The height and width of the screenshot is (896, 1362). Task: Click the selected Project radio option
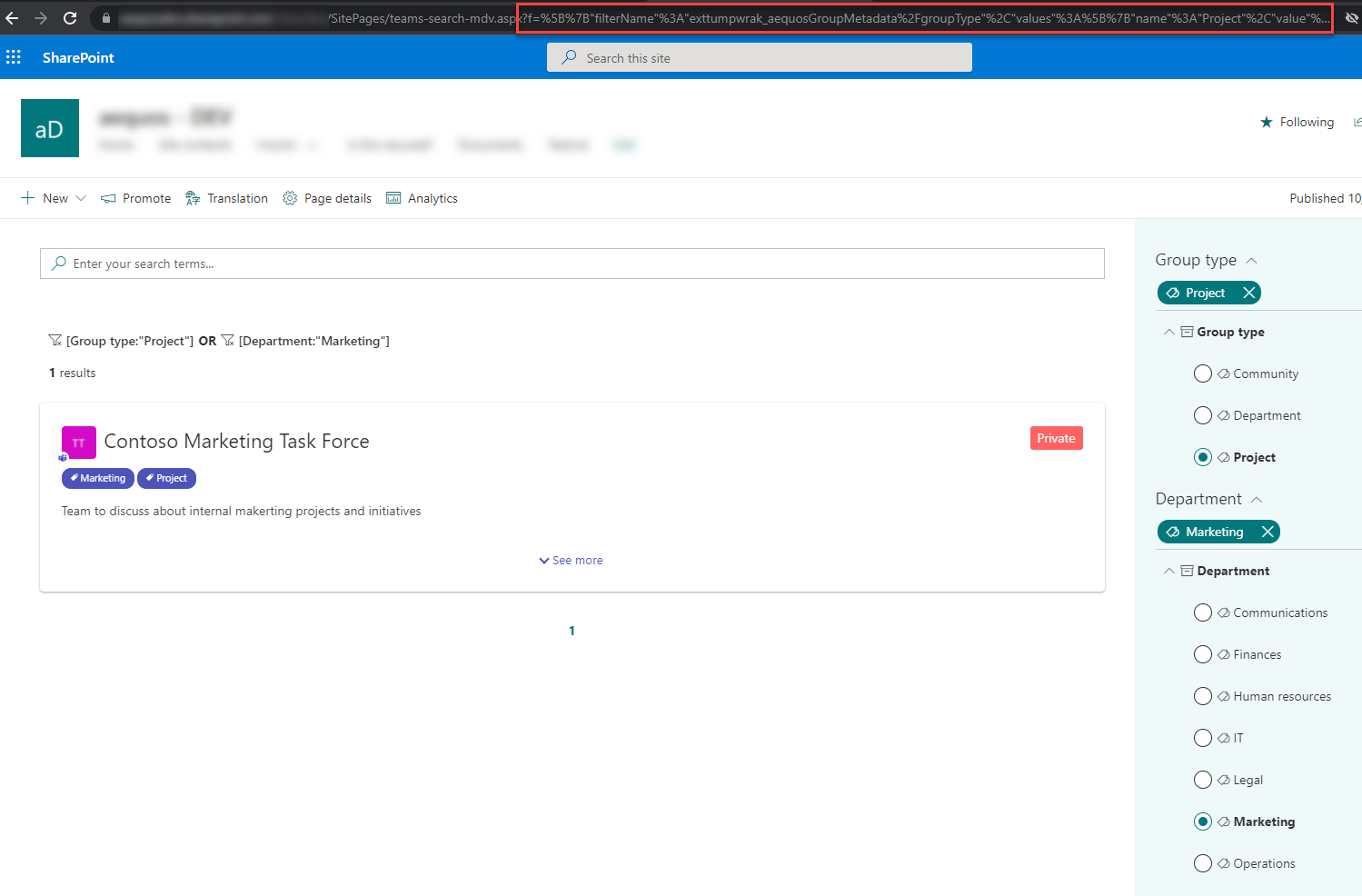point(1203,457)
